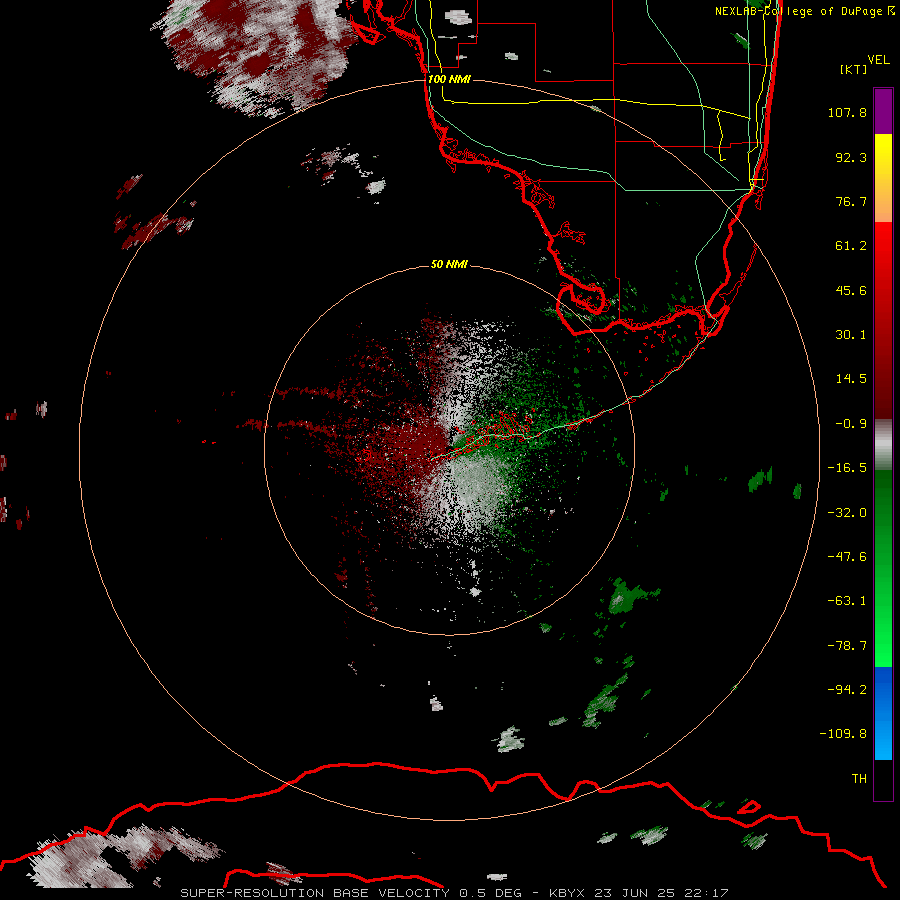Click the [KT] units label

click(854, 69)
